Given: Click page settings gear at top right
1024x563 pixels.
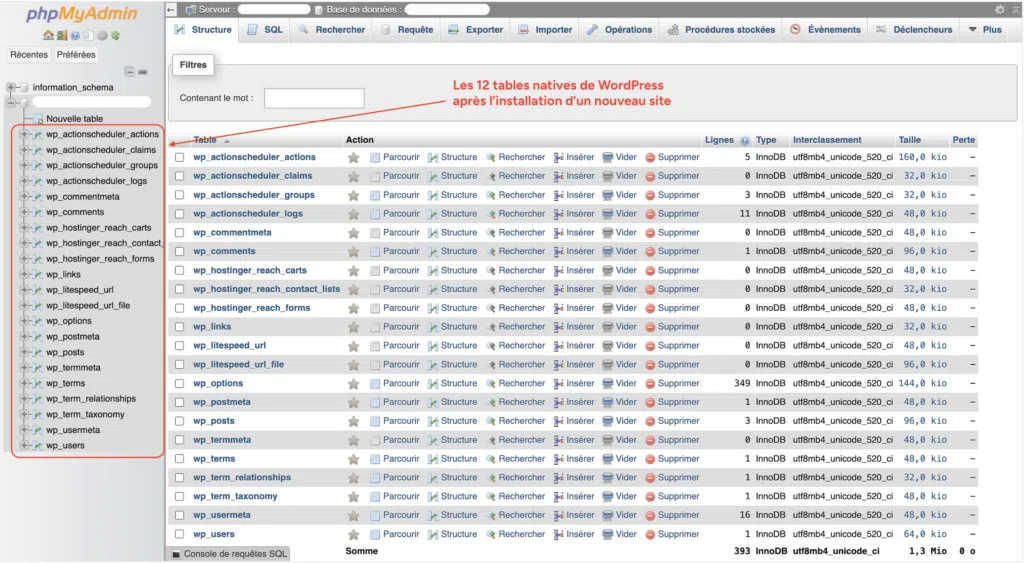Looking at the screenshot, I should 1000,10.
